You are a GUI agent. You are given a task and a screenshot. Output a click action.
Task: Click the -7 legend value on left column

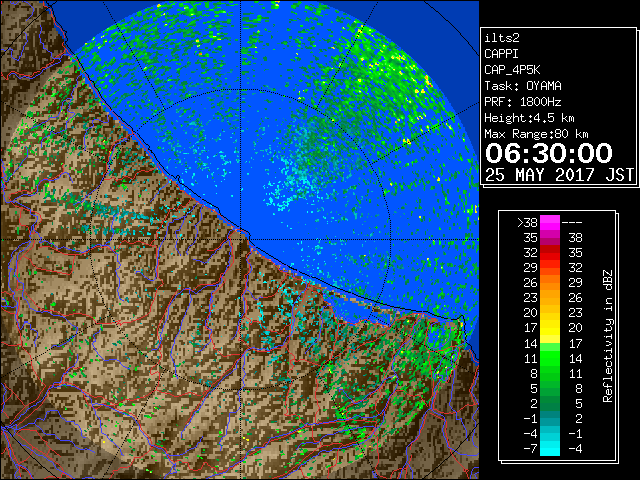click(x=530, y=448)
